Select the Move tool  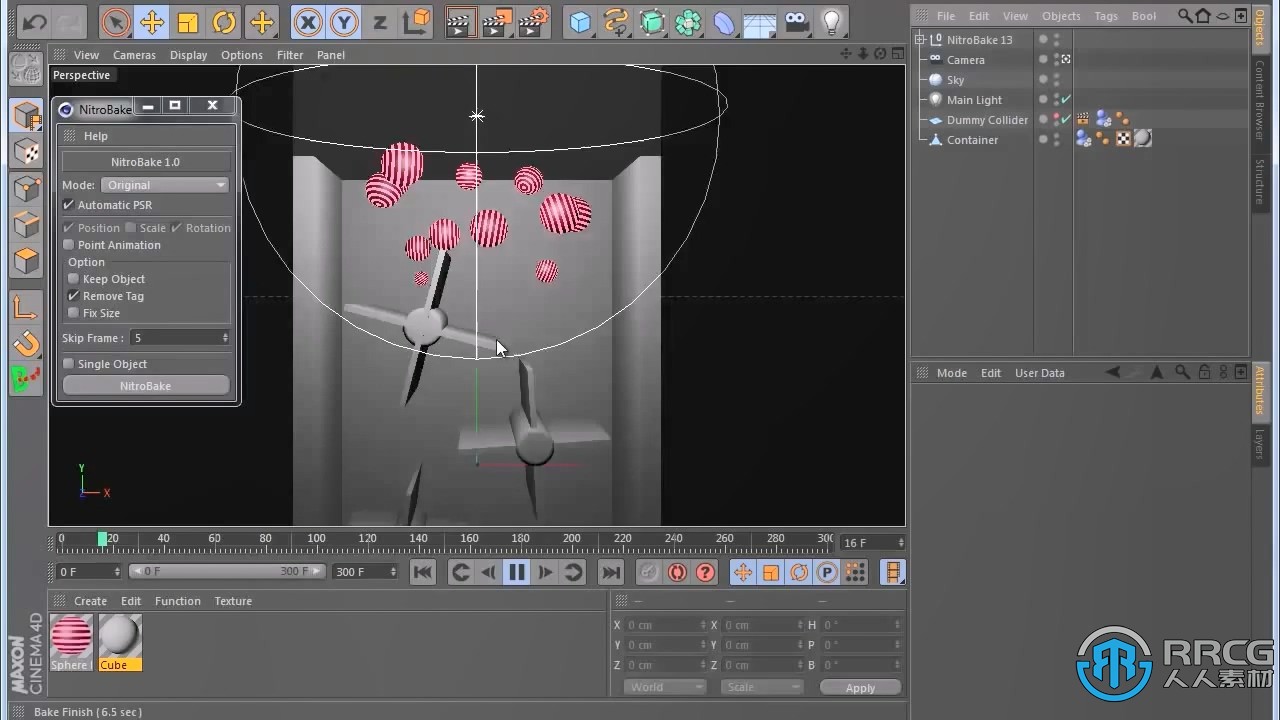[152, 21]
